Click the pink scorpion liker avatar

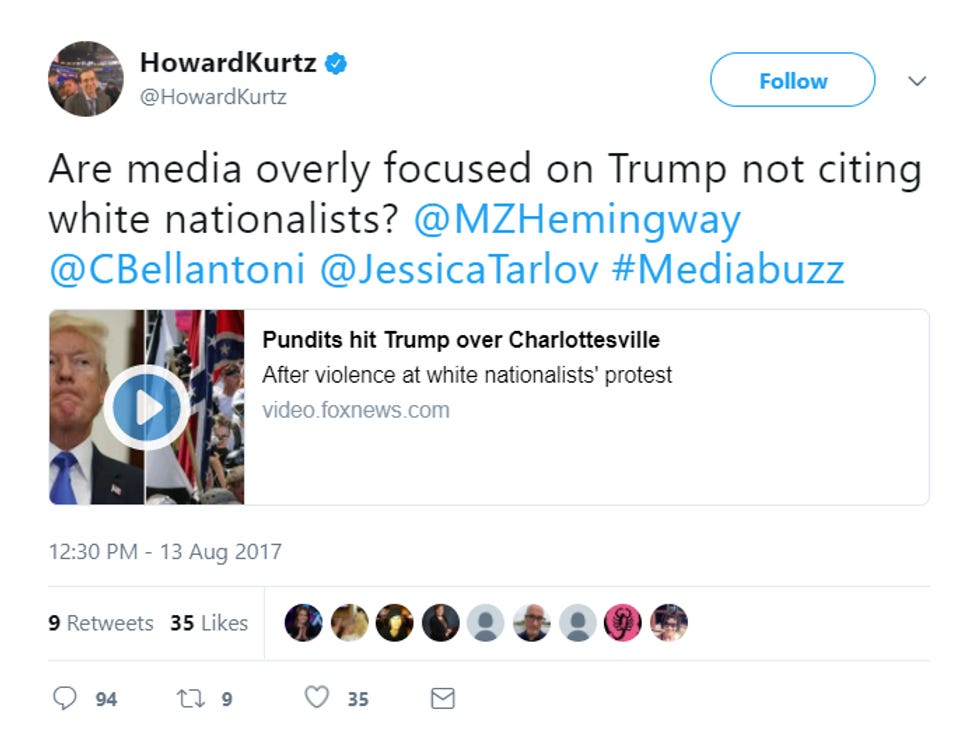pyautogui.click(x=622, y=622)
